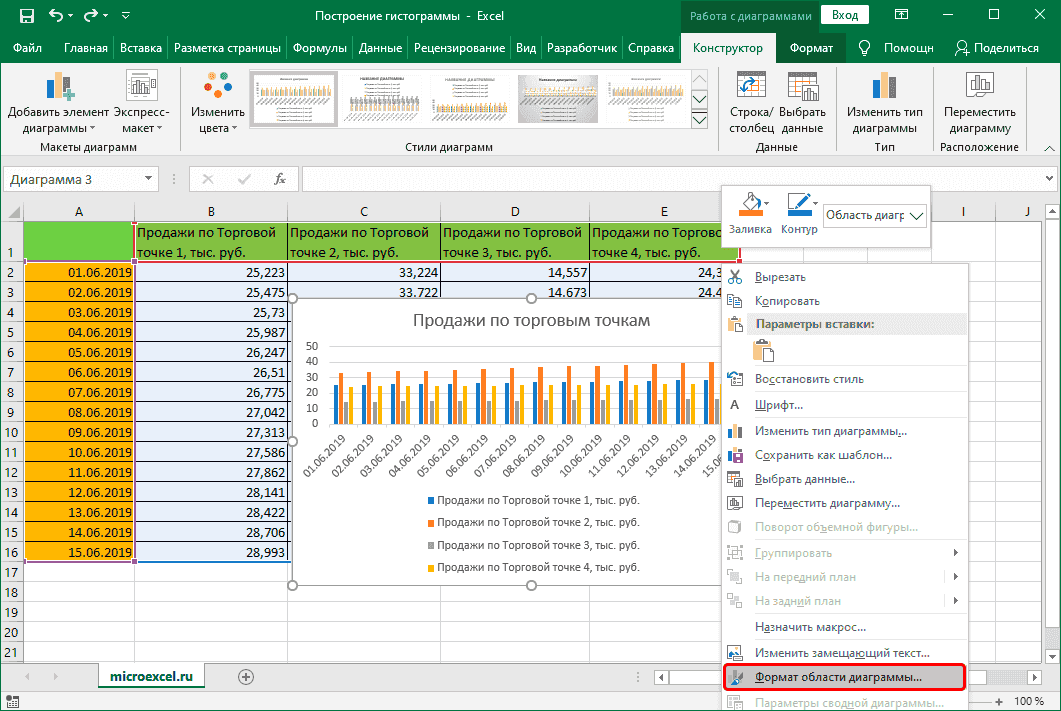This screenshot has height=711, width=1061.
Task: Choose Формат области диаграммы from context menu
Action: (x=838, y=677)
